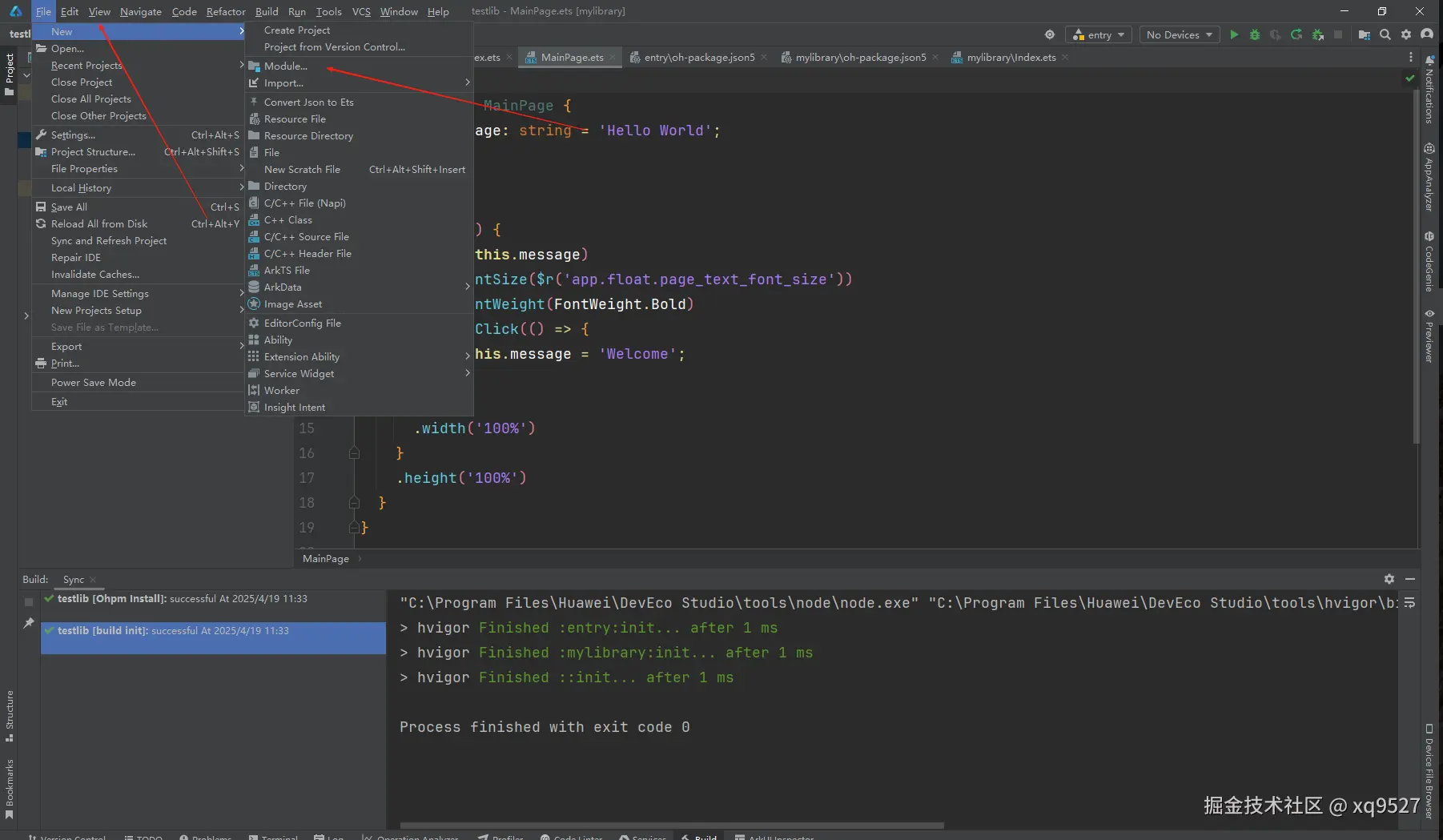Start debugging with the bug icon
The height and width of the screenshot is (840, 1443).
coord(1255,34)
